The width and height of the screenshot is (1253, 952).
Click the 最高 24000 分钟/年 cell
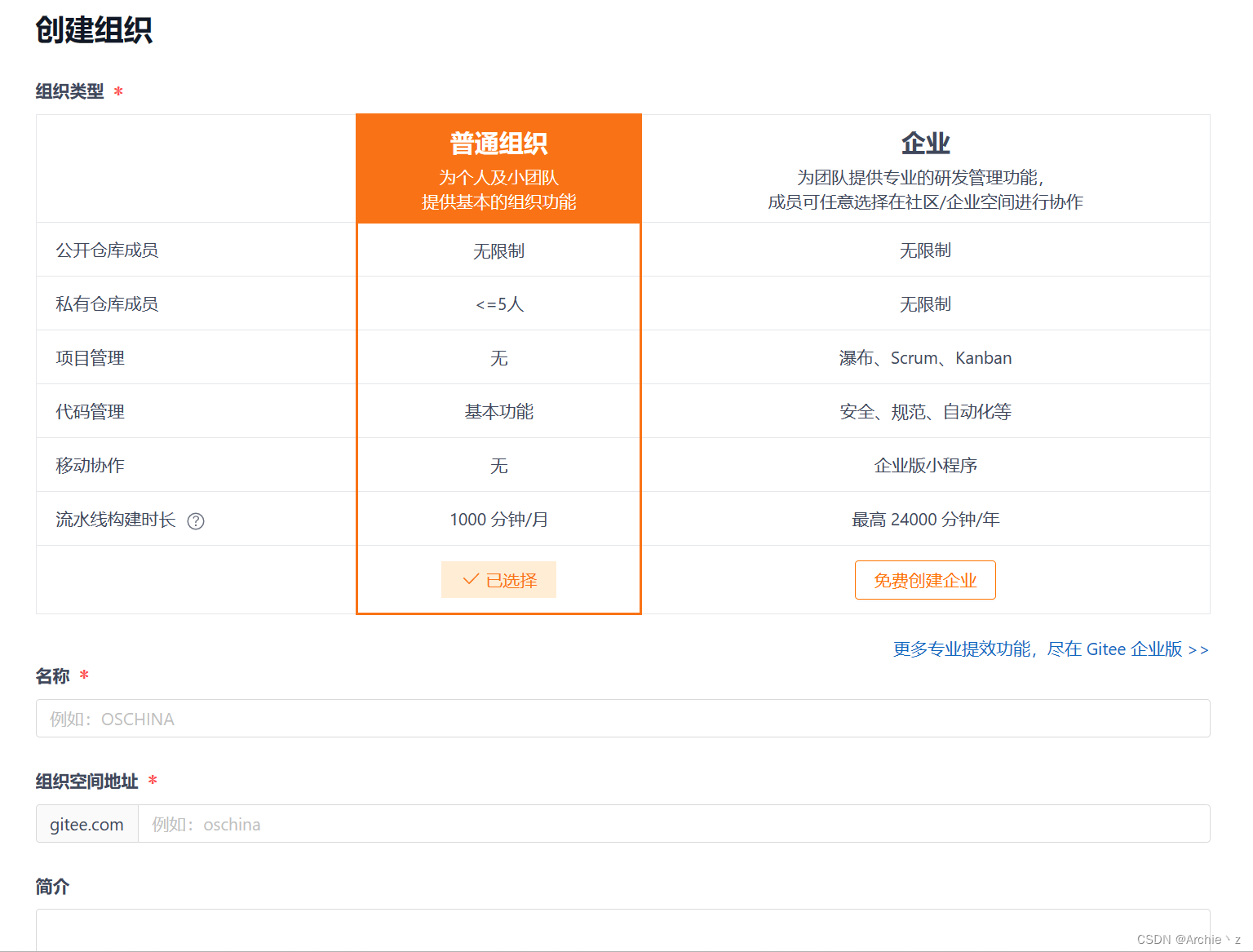(925, 520)
